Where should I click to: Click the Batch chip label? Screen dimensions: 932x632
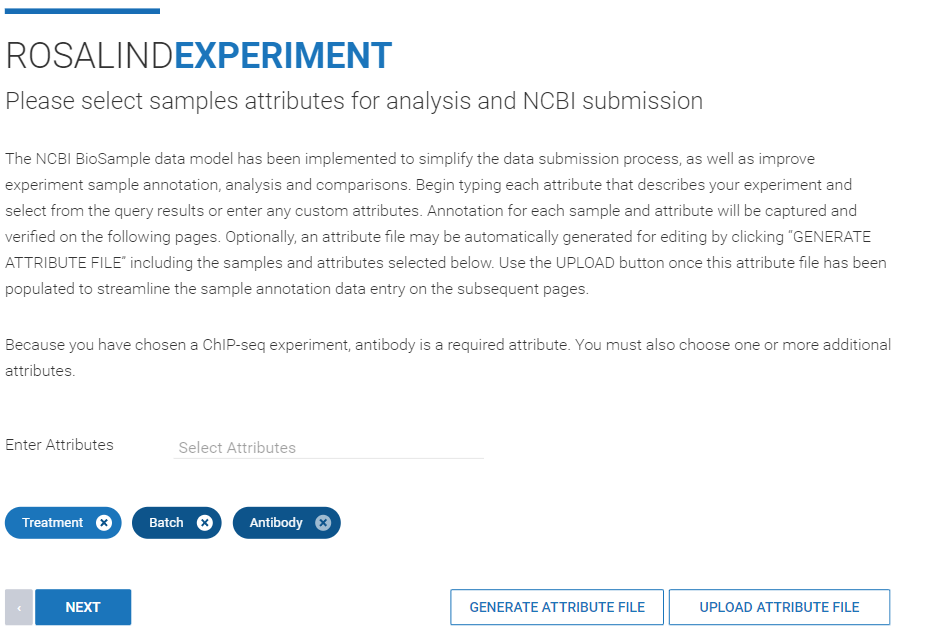pos(166,523)
